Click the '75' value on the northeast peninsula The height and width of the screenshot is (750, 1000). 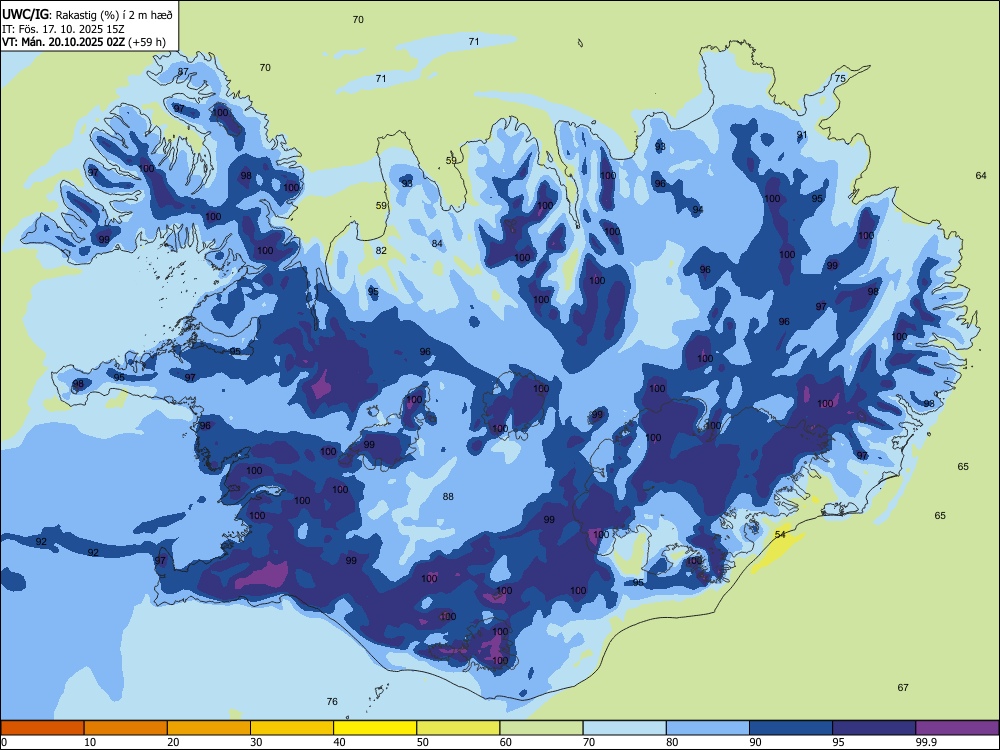841,78
